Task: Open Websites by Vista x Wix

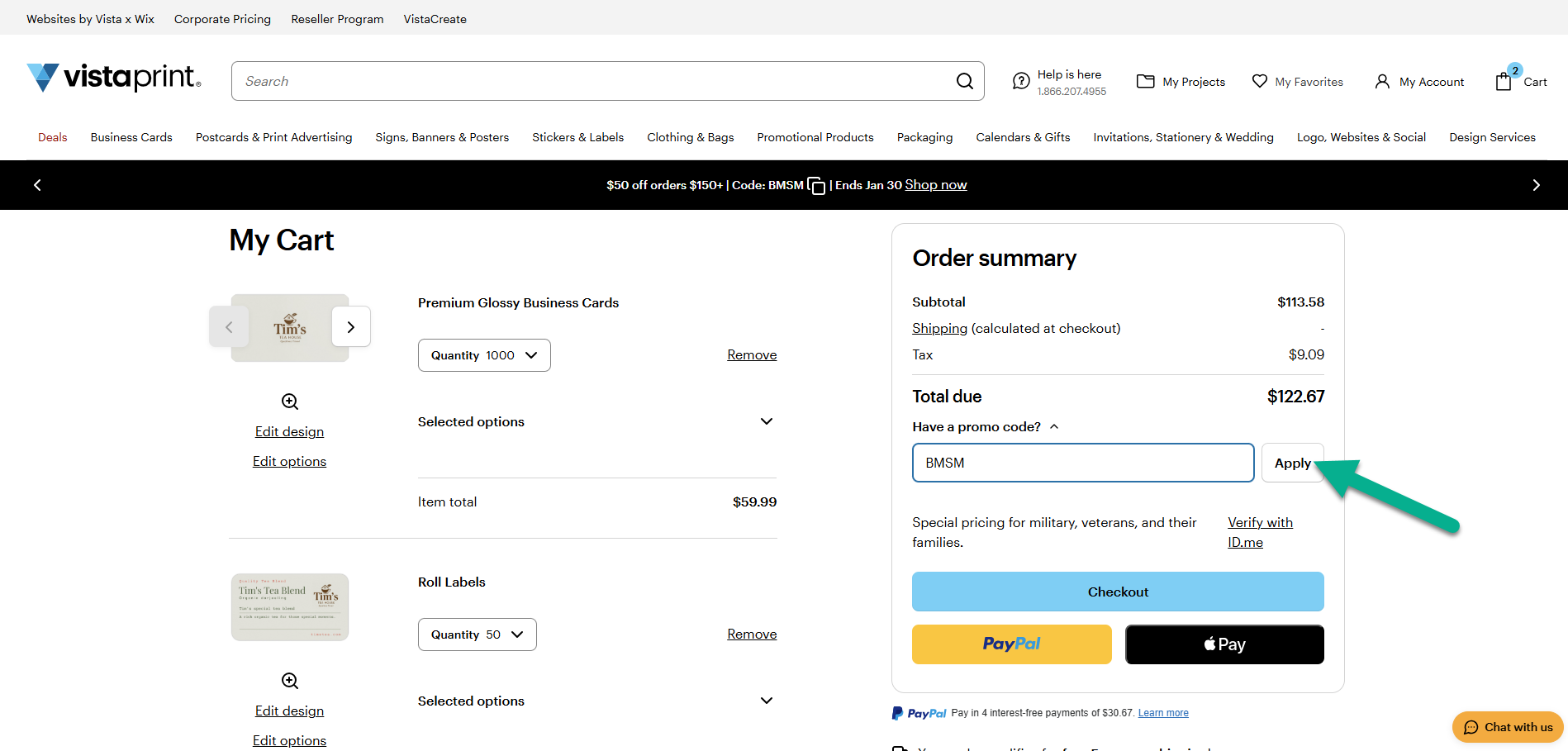Action: [x=90, y=19]
